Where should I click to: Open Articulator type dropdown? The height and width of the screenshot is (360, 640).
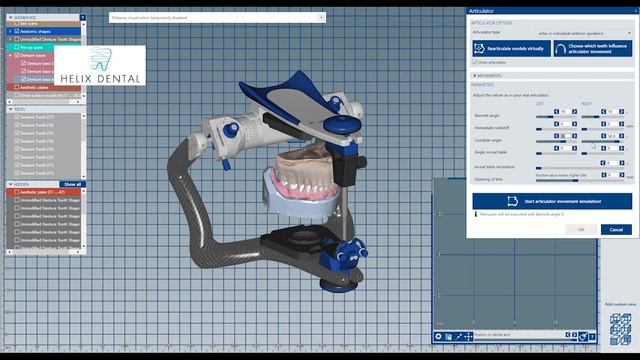tap(584, 33)
